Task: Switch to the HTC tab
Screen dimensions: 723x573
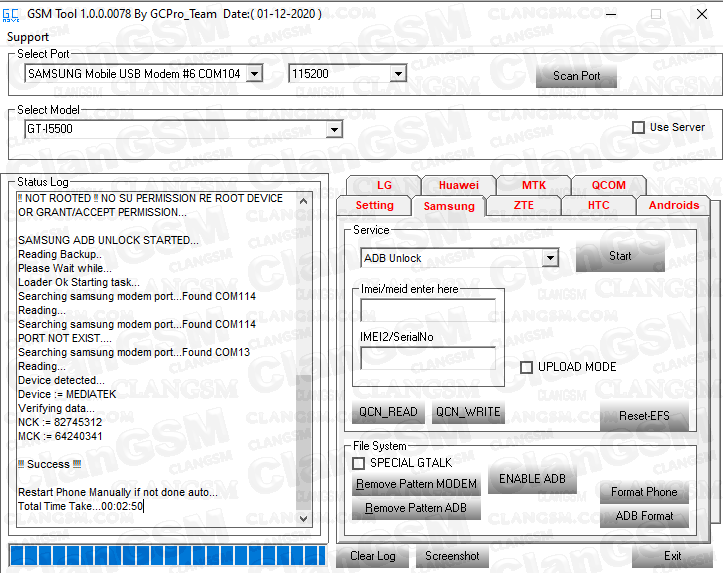Action: [x=599, y=205]
